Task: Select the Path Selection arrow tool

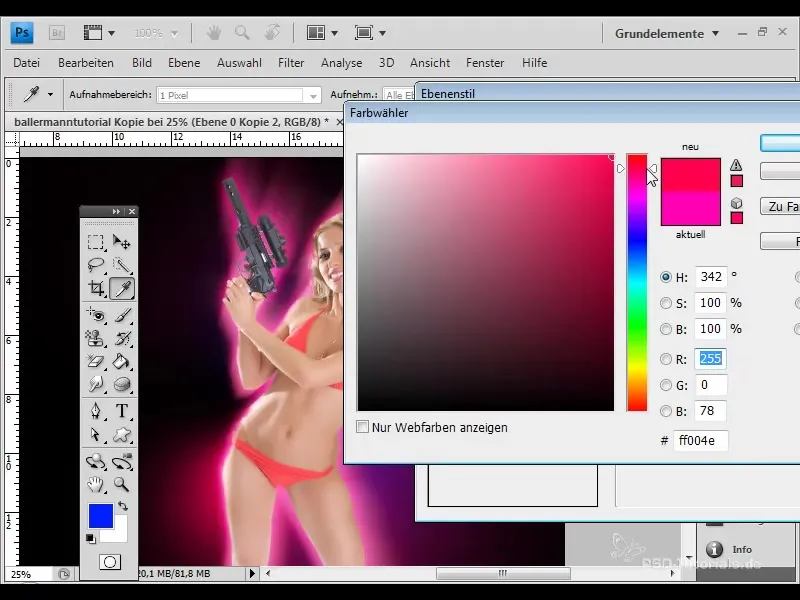Action: click(95, 434)
